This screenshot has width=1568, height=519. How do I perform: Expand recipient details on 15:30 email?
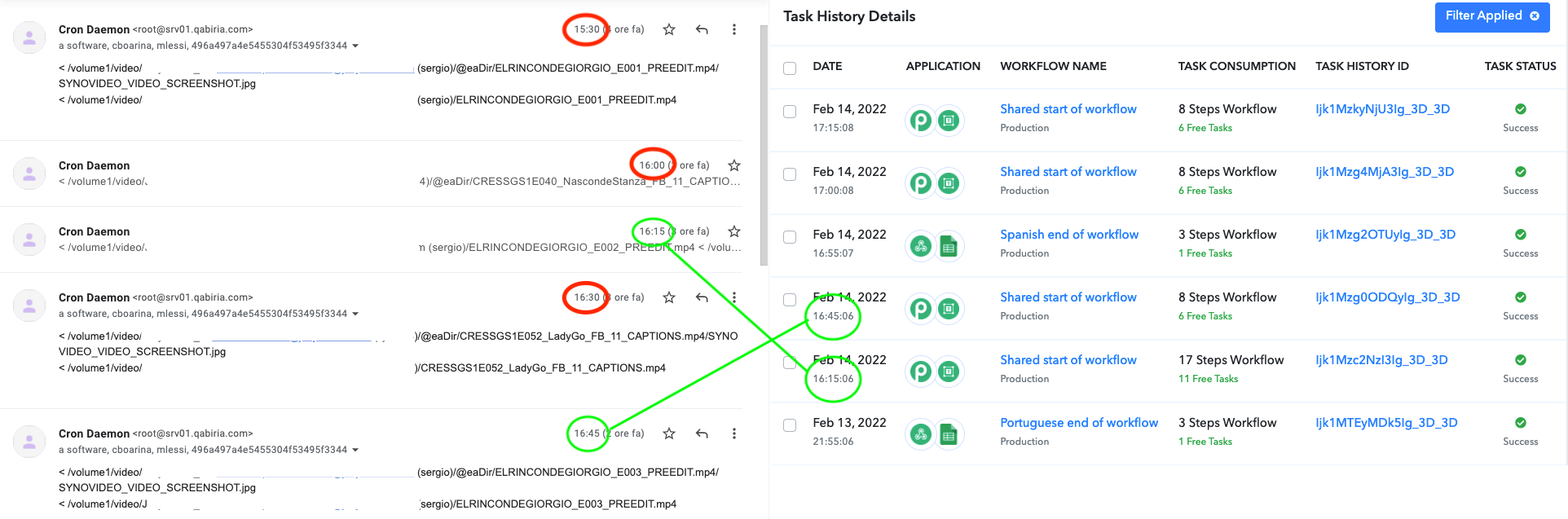click(x=355, y=46)
